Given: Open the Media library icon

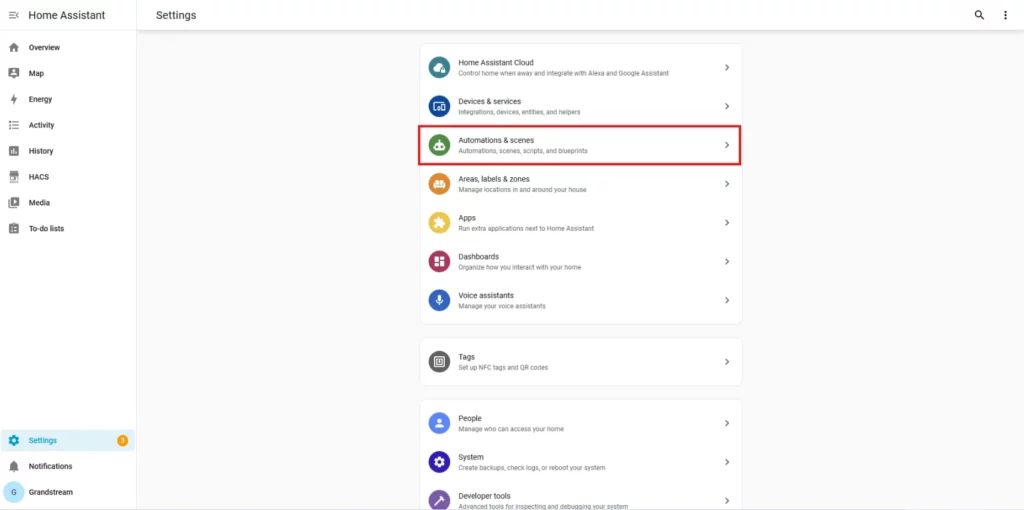Looking at the screenshot, I should [14, 202].
